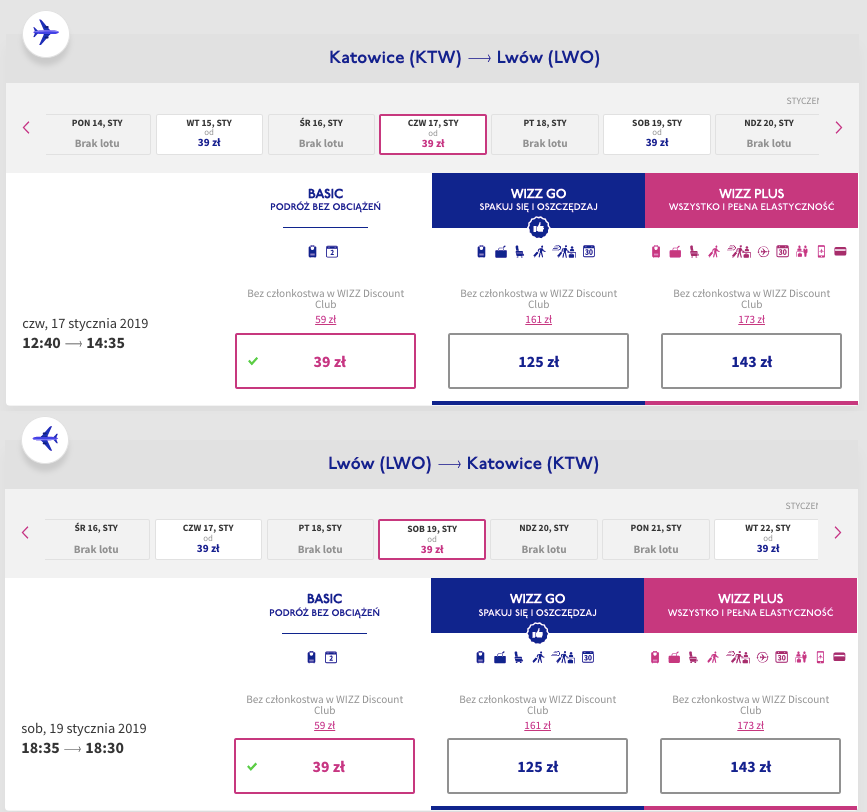Pick outbound date WT 15, STY

point(209,134)
